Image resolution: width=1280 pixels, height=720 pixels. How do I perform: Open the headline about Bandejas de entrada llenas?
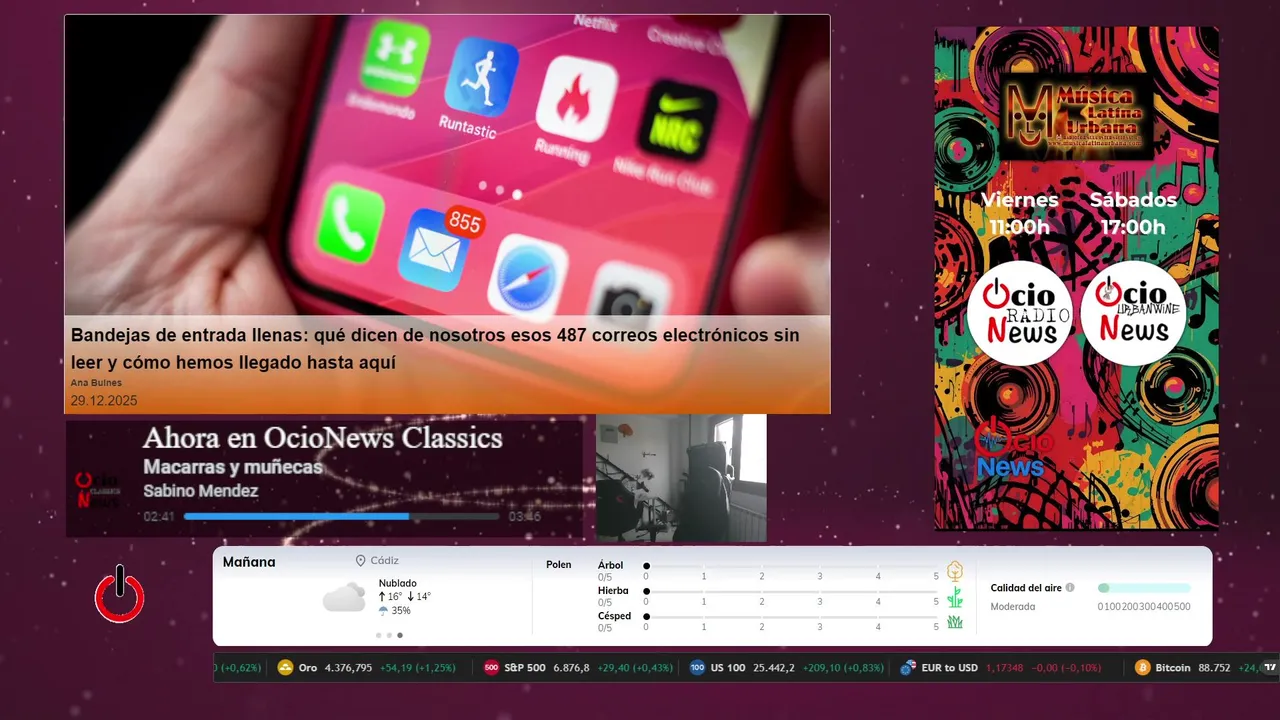click(435, 349)
